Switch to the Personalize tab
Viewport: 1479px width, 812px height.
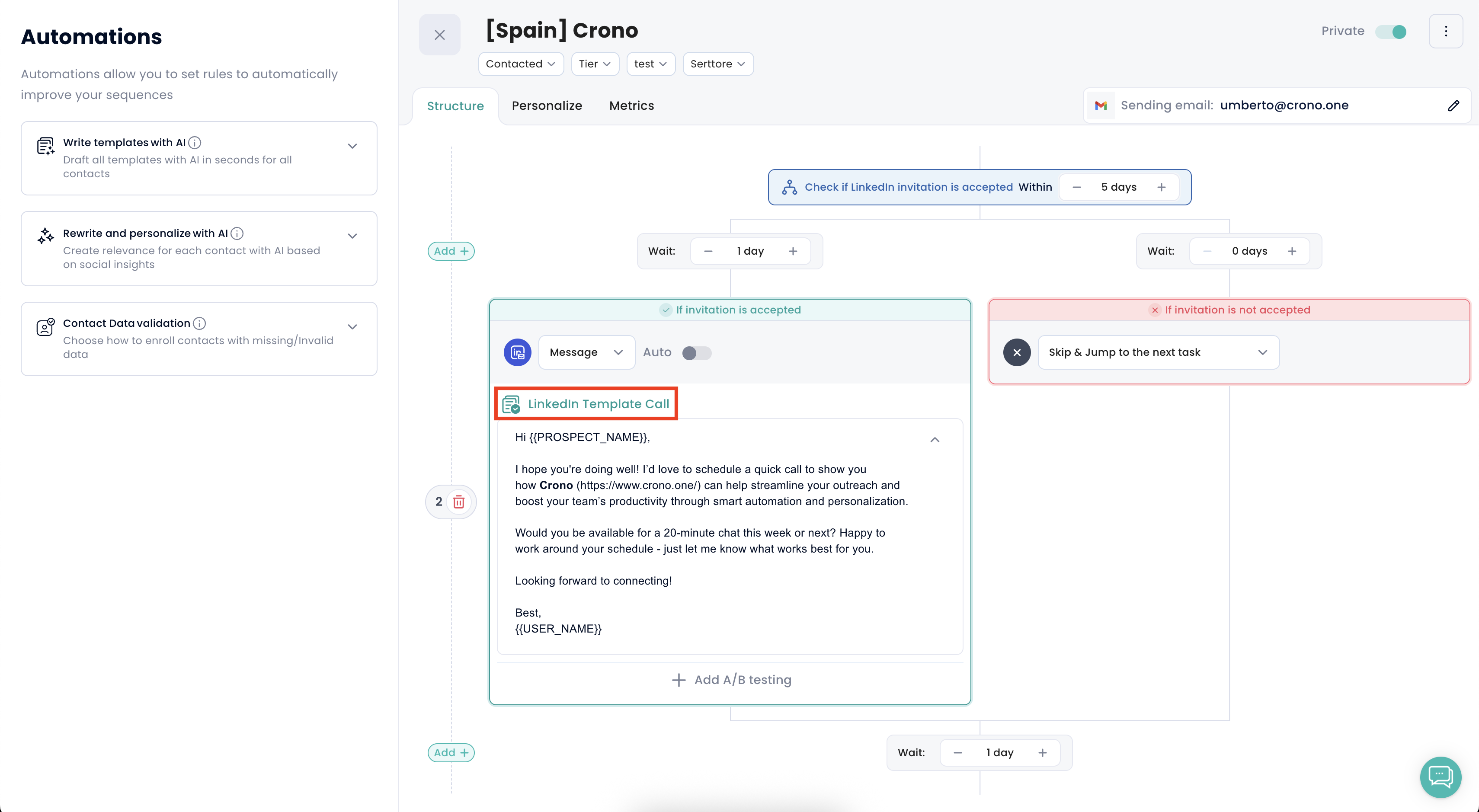[547, 105]
